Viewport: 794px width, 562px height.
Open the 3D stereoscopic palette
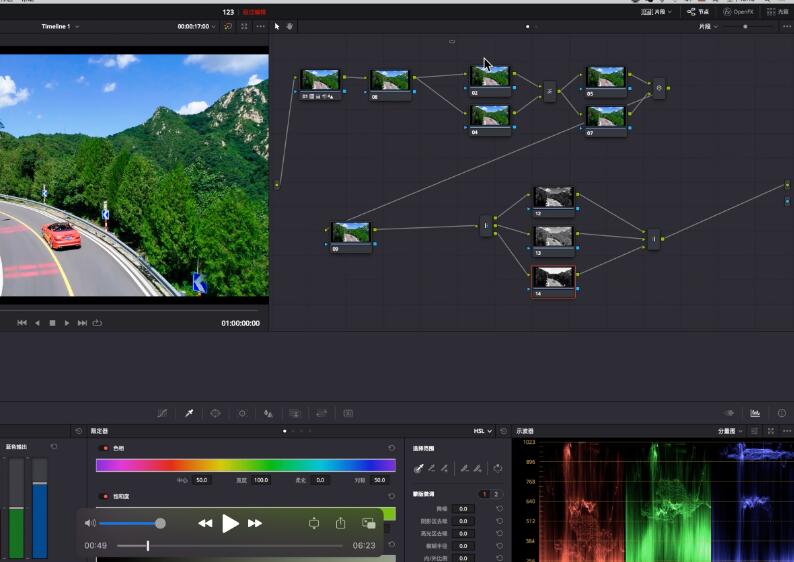(348, 413)
